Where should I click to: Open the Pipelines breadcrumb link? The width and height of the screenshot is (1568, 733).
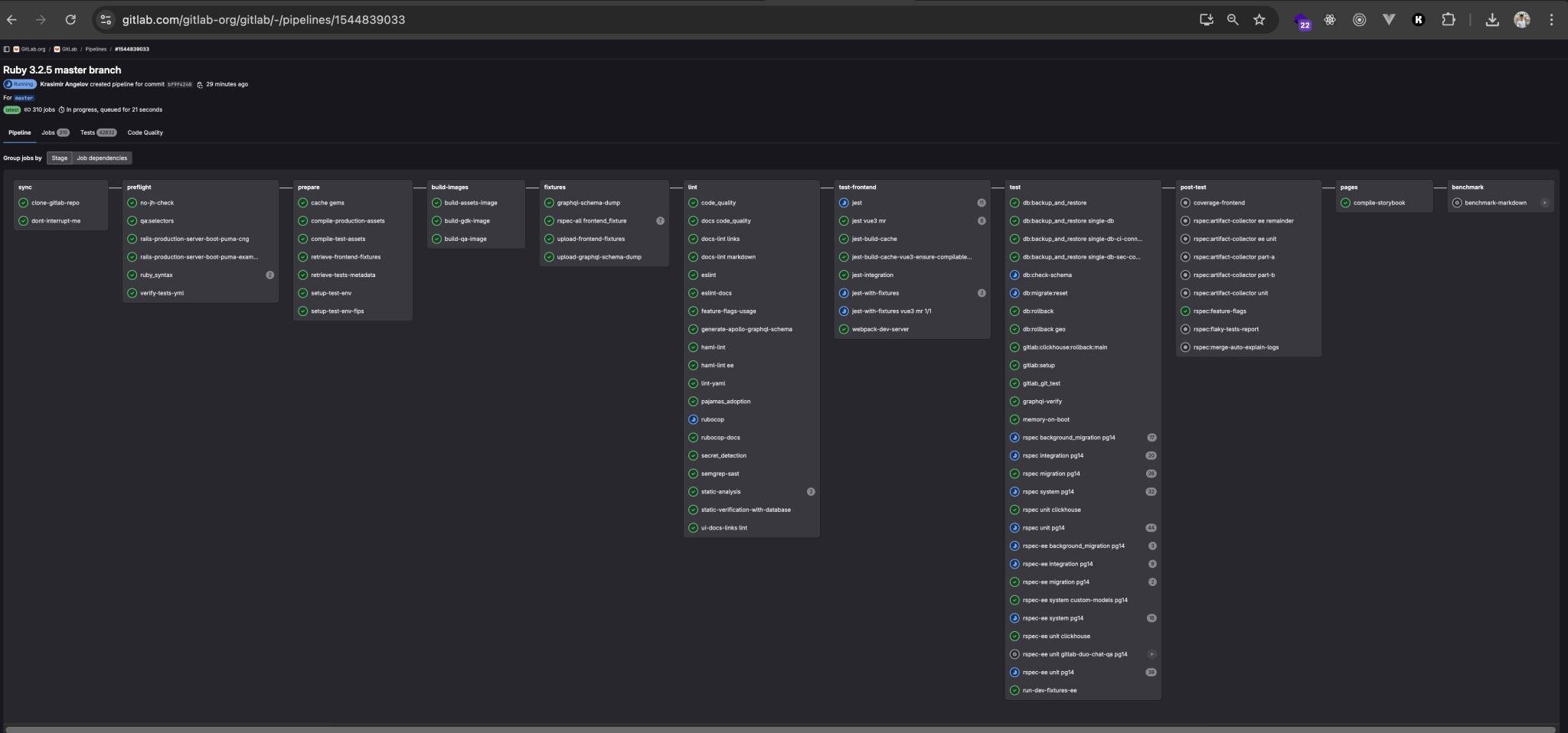[97, 48]
